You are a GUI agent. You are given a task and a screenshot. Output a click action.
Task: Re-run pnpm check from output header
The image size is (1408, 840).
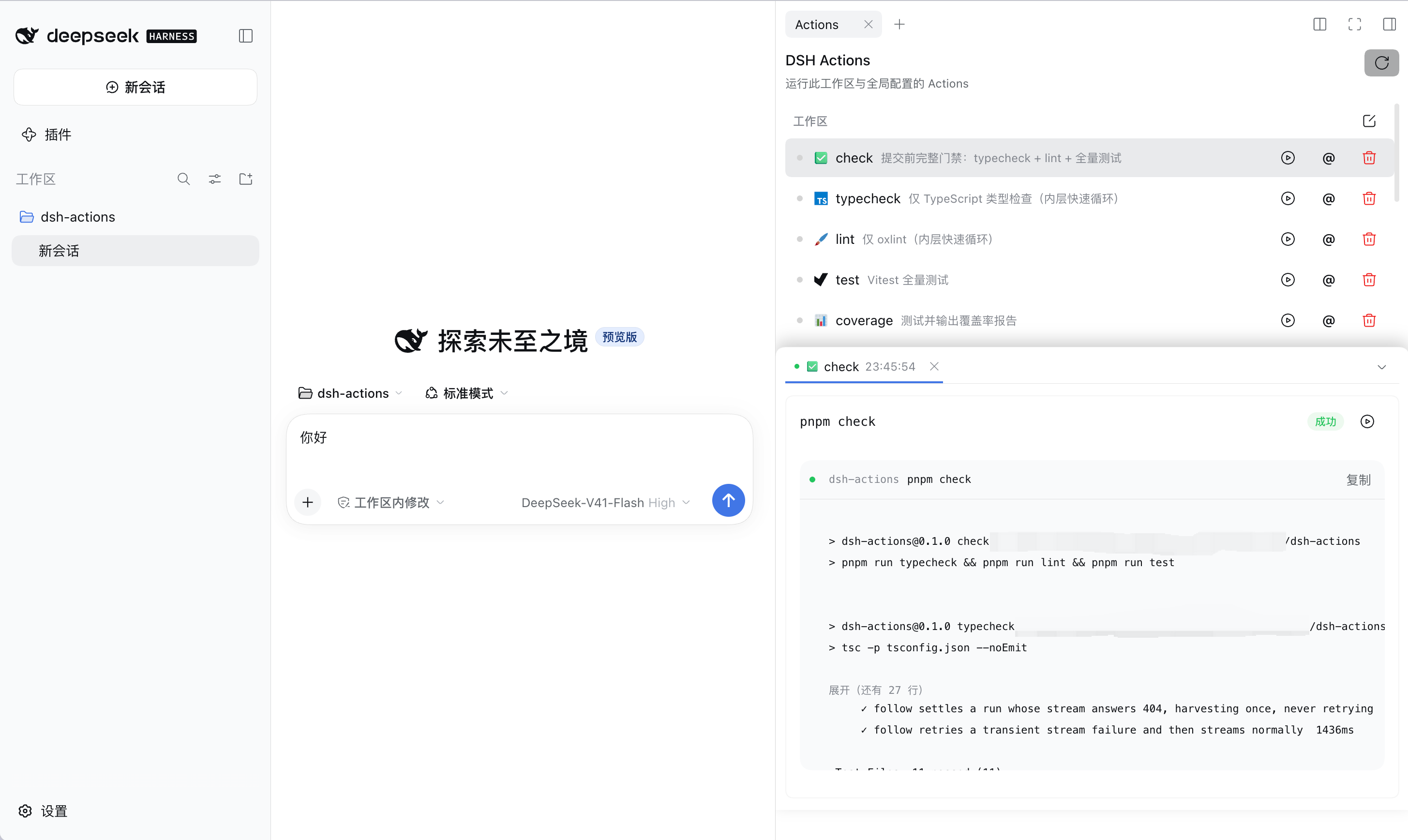(x=1367, y=422)
